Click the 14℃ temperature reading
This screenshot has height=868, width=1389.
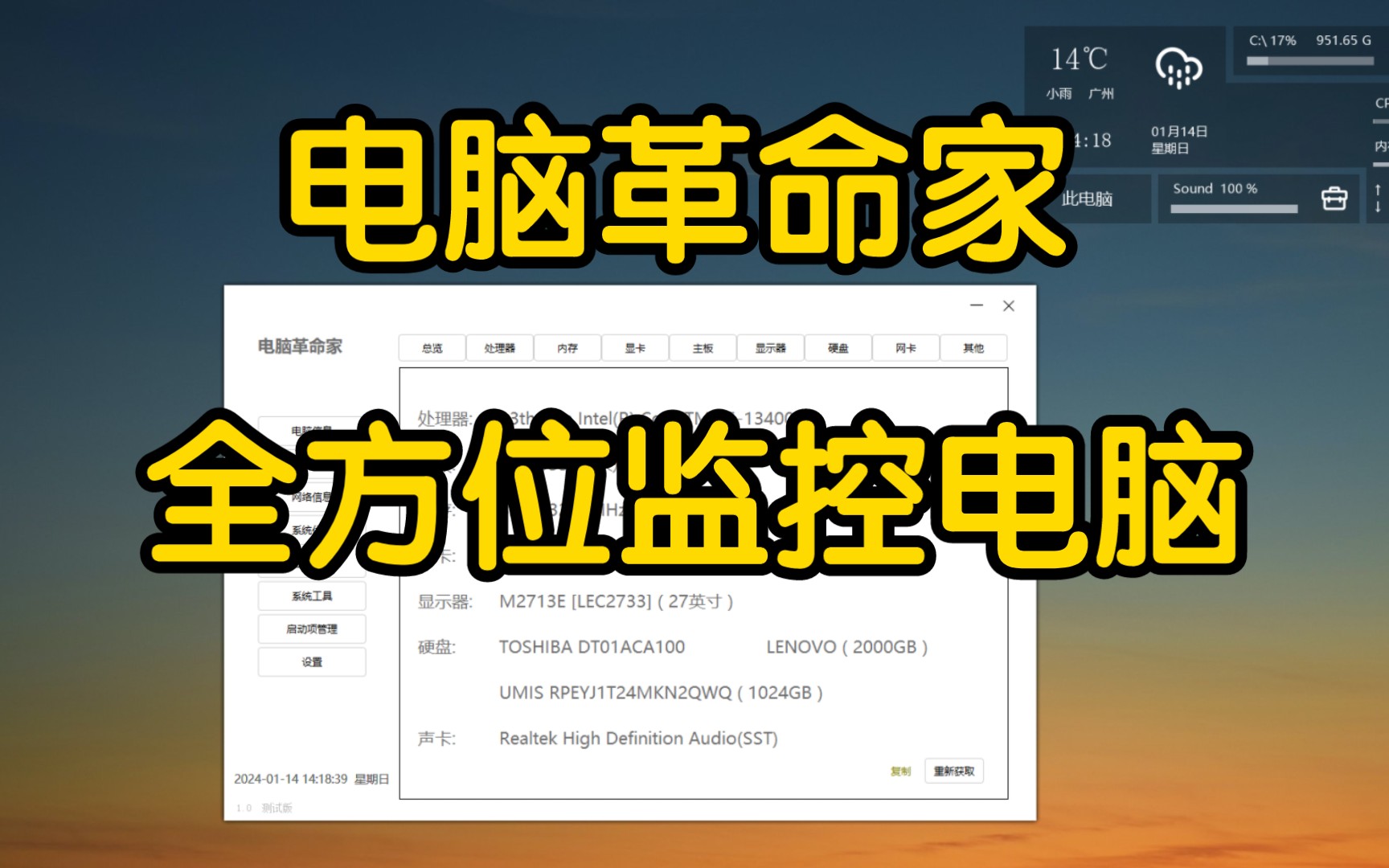[x=1080, y=59]
